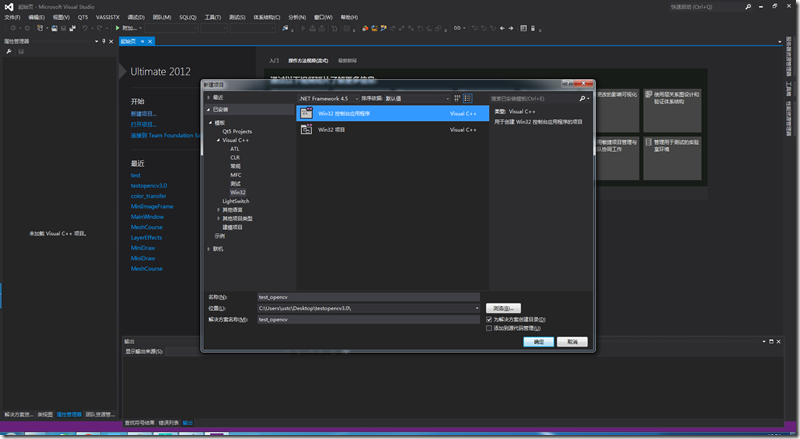Click 确定 button in dialog

pos(539,342)
